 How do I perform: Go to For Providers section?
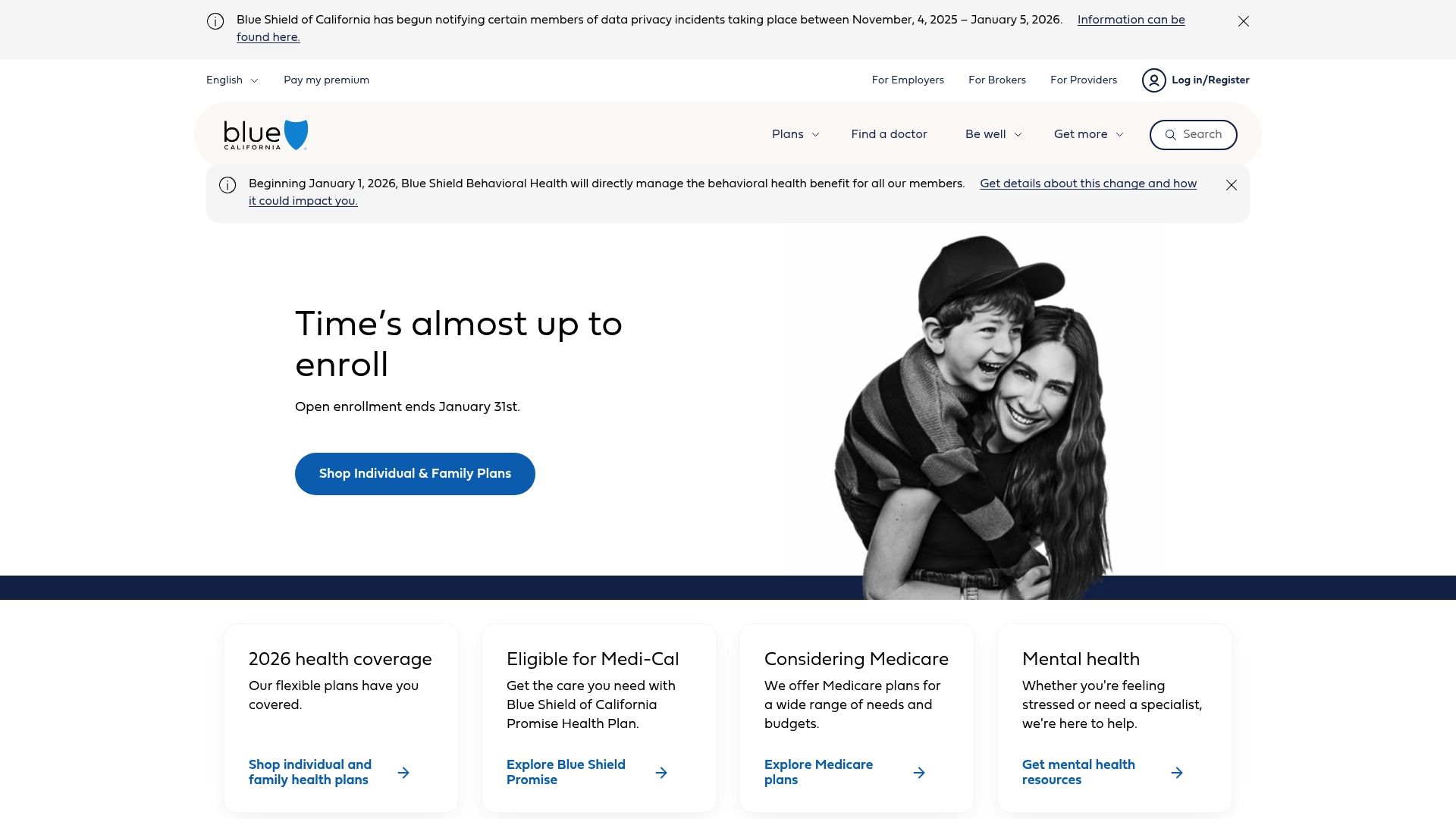click(x=1083, y=80)
